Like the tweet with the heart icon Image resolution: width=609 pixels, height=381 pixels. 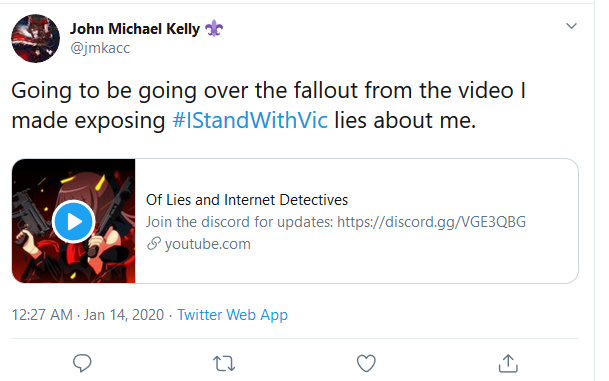point(366,363)
